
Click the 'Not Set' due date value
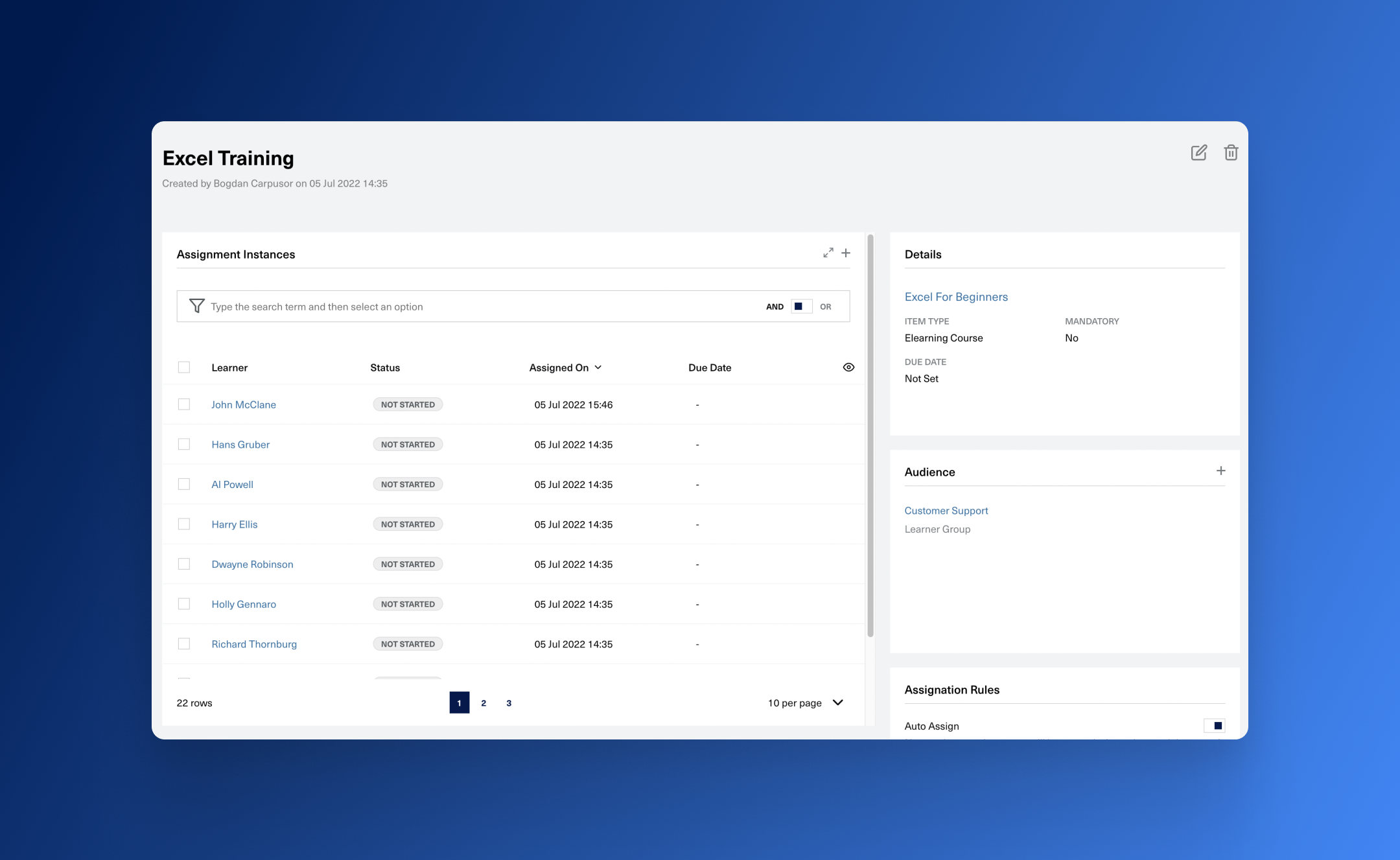(x=922, y=379)
